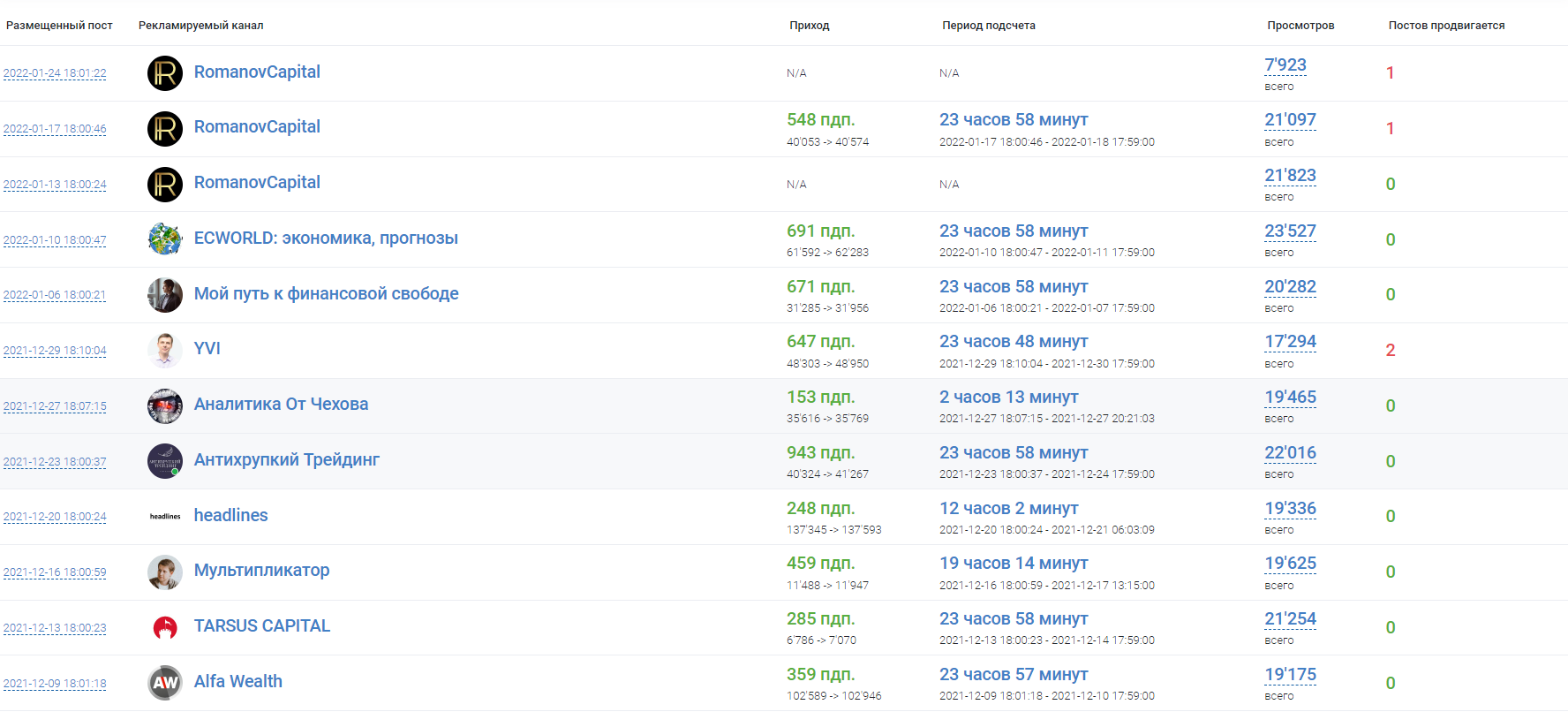Click the headlines channel logo icon

(x=165, y=516)
